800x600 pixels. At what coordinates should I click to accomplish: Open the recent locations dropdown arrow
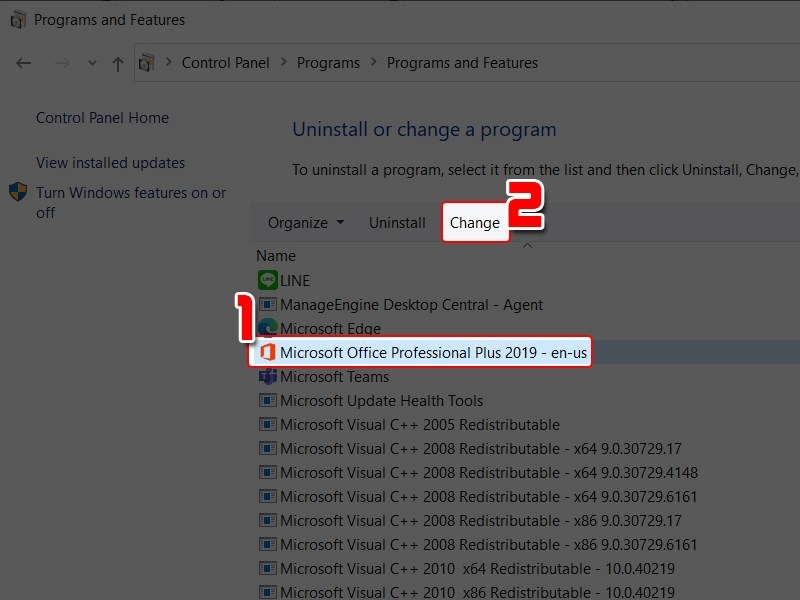(92, 63)
